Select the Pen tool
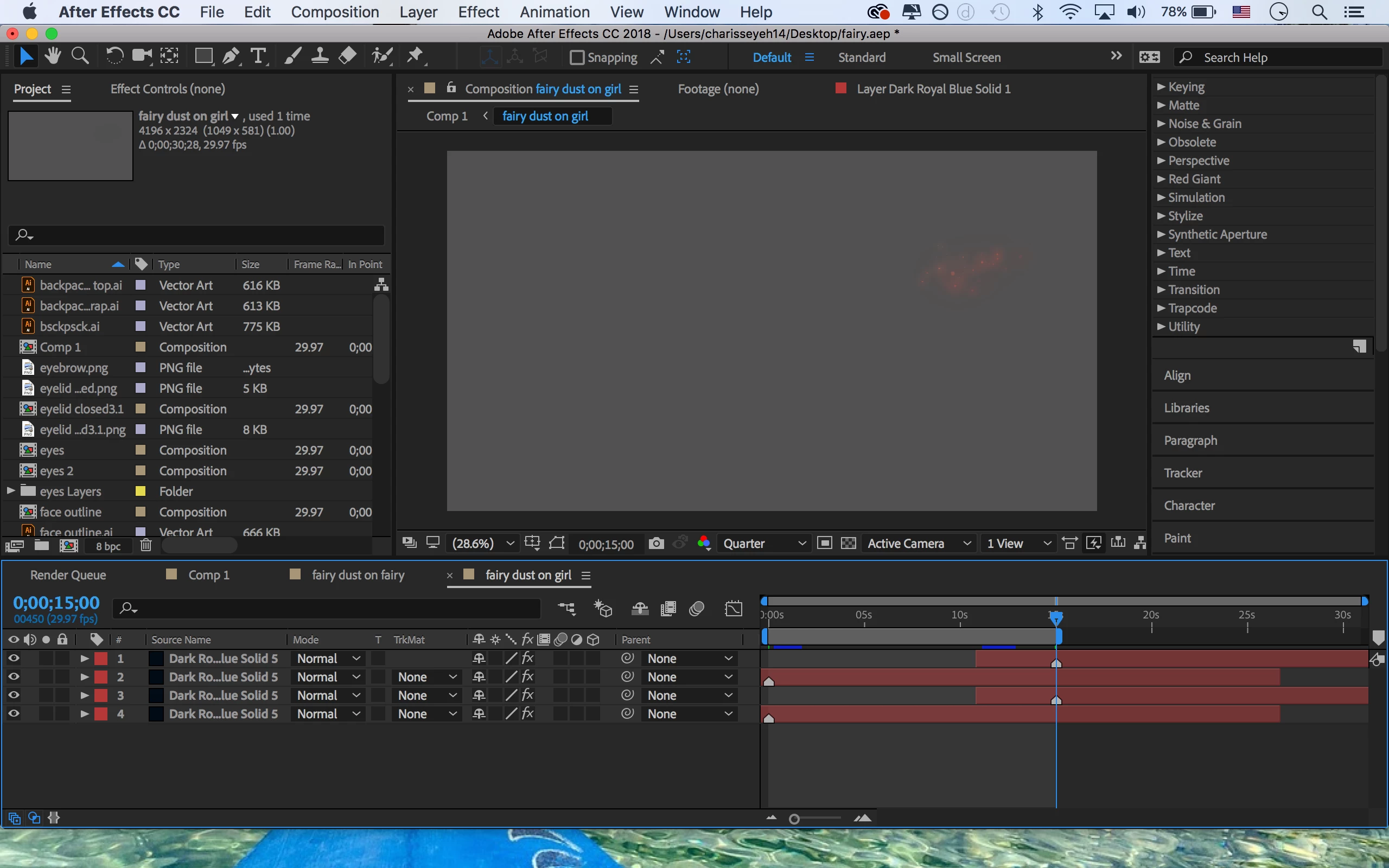1389x868 pixels. pyautogui.click(x=231, y=56)
